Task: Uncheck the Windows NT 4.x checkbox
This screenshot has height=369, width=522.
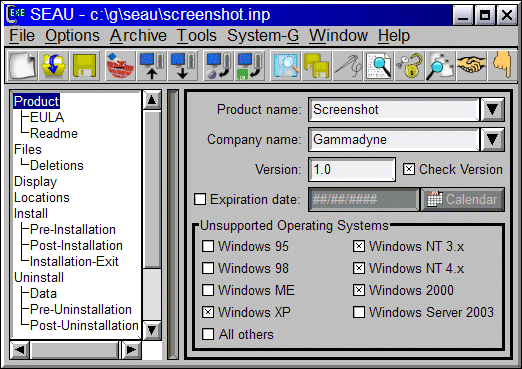Action: 359,268
